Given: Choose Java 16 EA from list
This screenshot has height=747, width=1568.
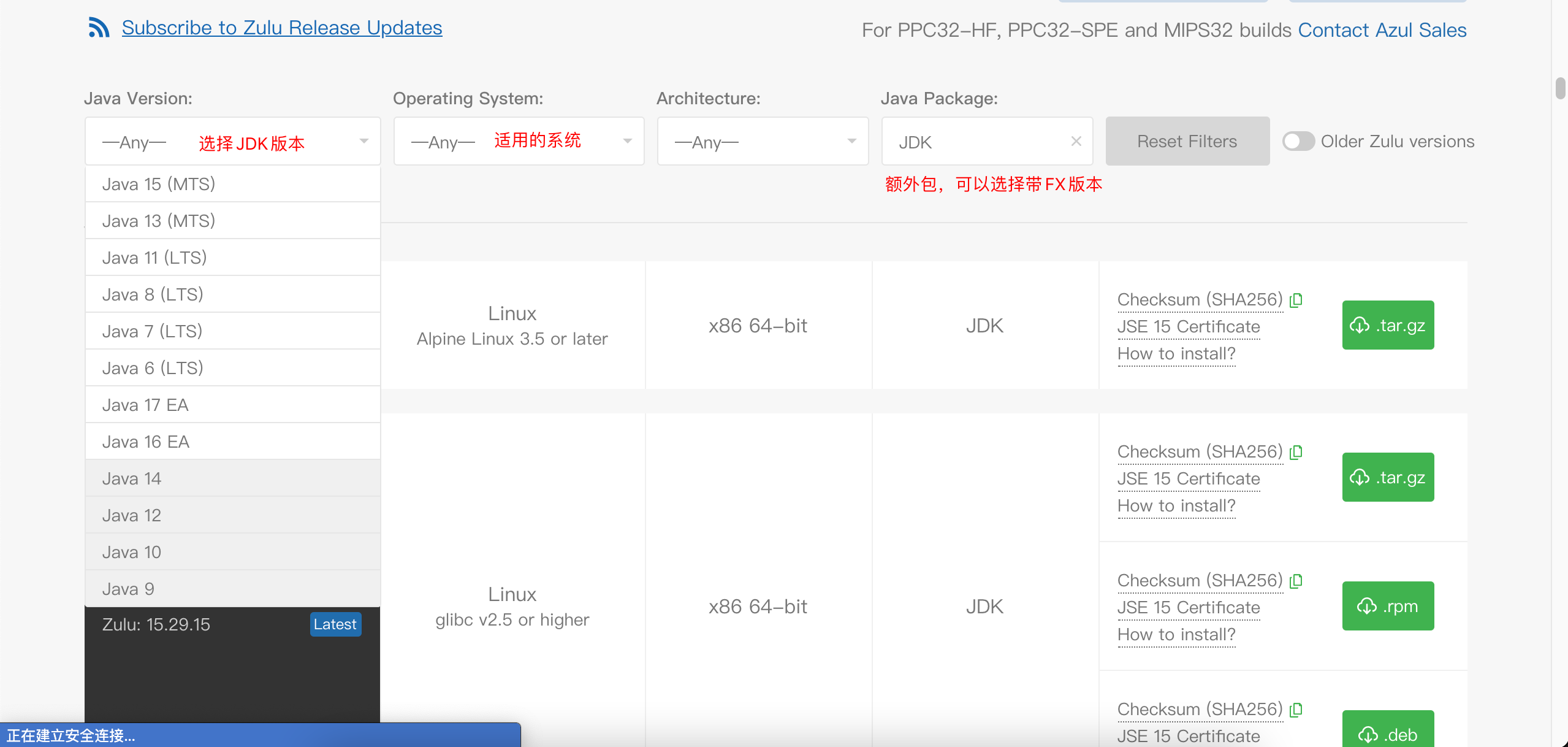Looking at the screenshot, I should (233, 442).
